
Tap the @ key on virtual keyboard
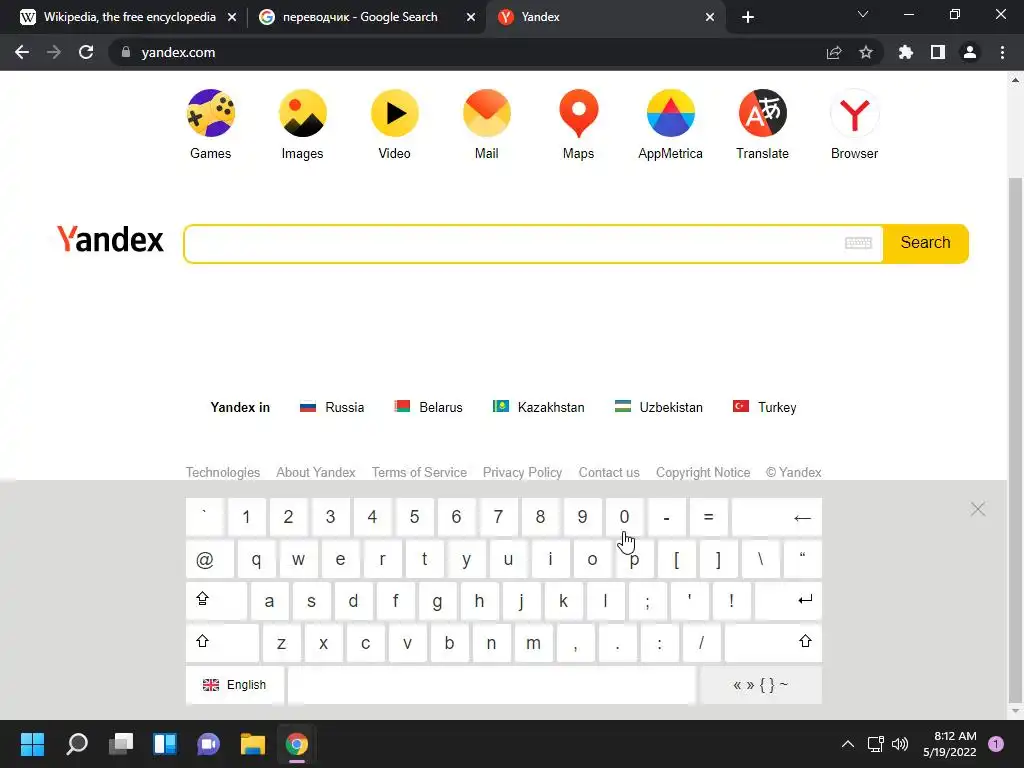(210, 560)
